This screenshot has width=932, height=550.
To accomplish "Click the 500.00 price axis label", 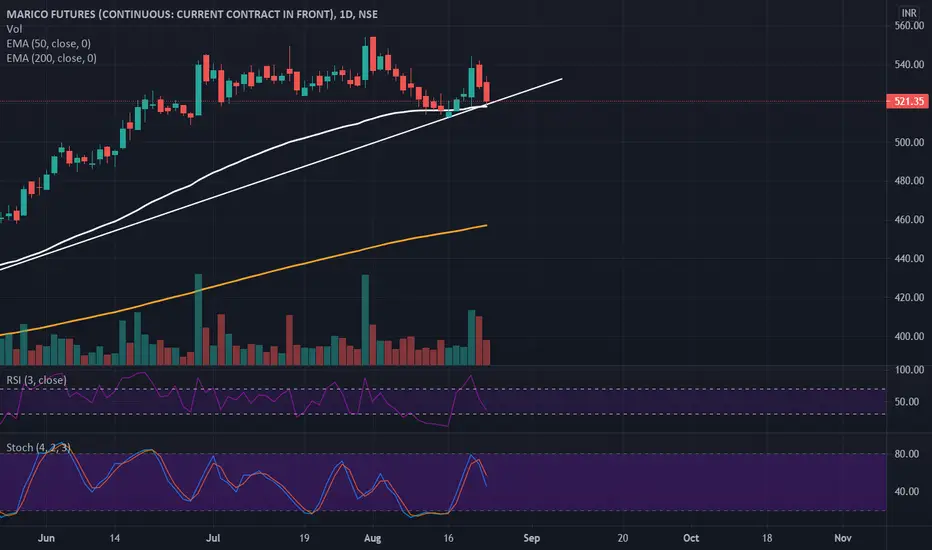I will click(x=909, y=142).
